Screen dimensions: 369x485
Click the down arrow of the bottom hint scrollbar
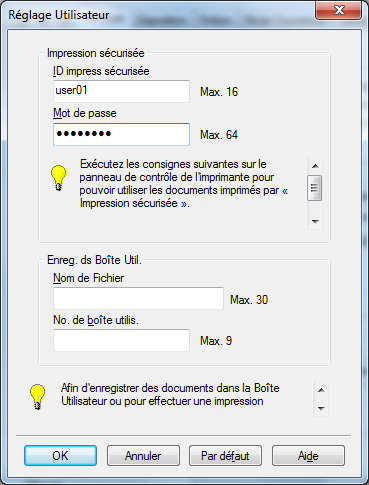click(321, 408)
